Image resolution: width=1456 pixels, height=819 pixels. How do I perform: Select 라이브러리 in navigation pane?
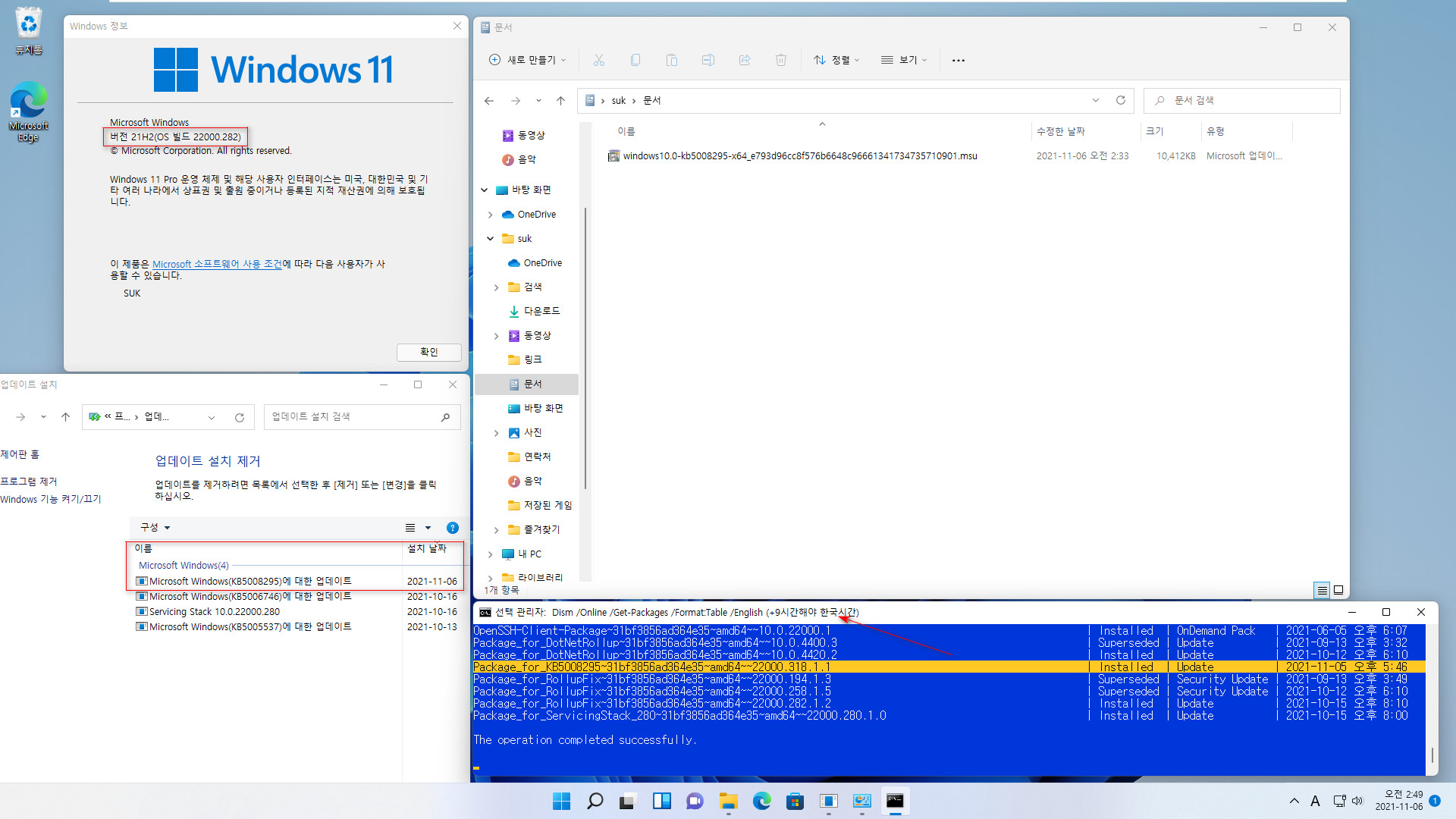click(532, 578)
